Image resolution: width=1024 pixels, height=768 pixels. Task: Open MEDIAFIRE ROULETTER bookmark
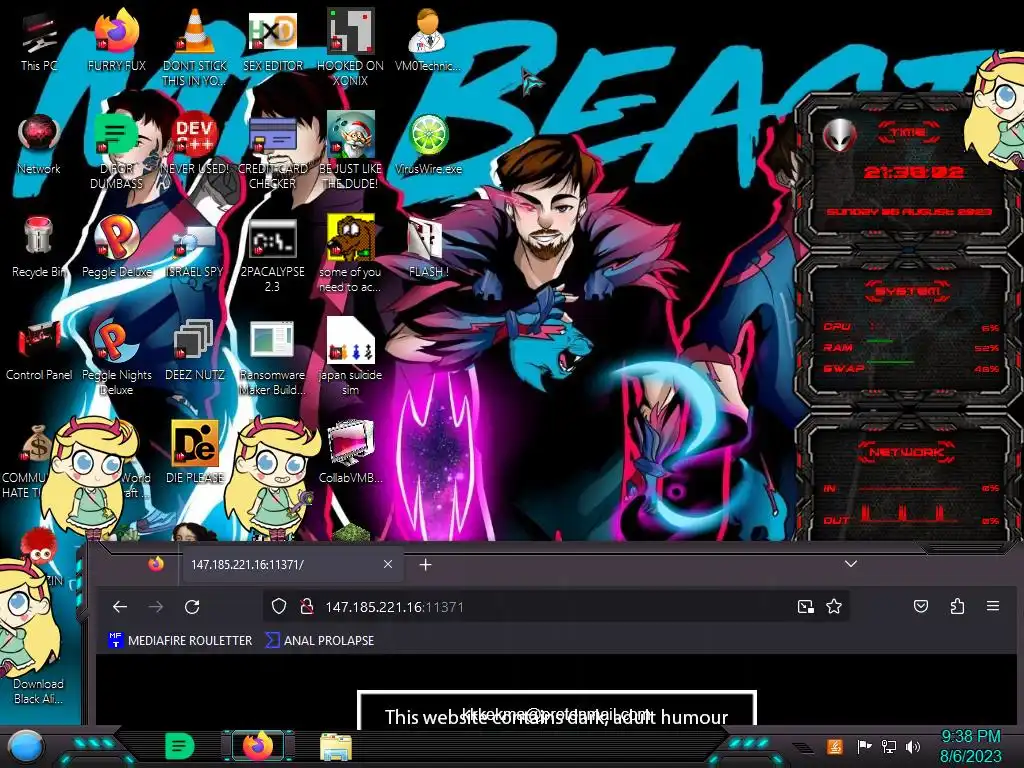pyautogui.click(x=180, y=641)
